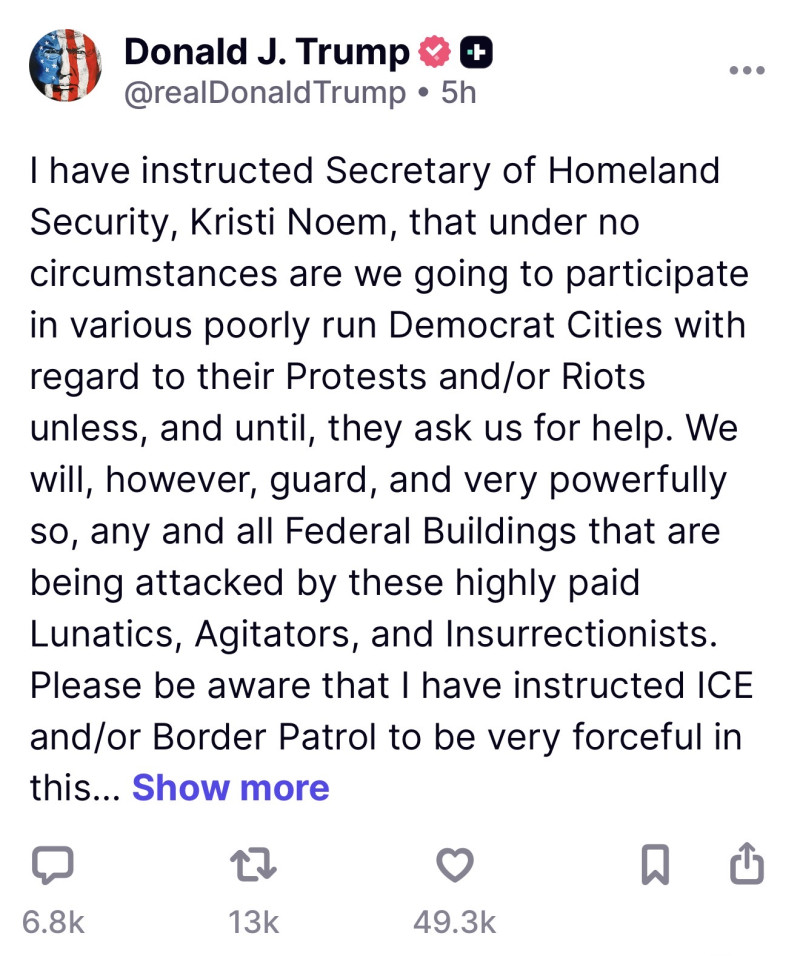Viewport: 800px width, 956px height.
Task: Expand the post with Show more
Action: click(230, 788)
